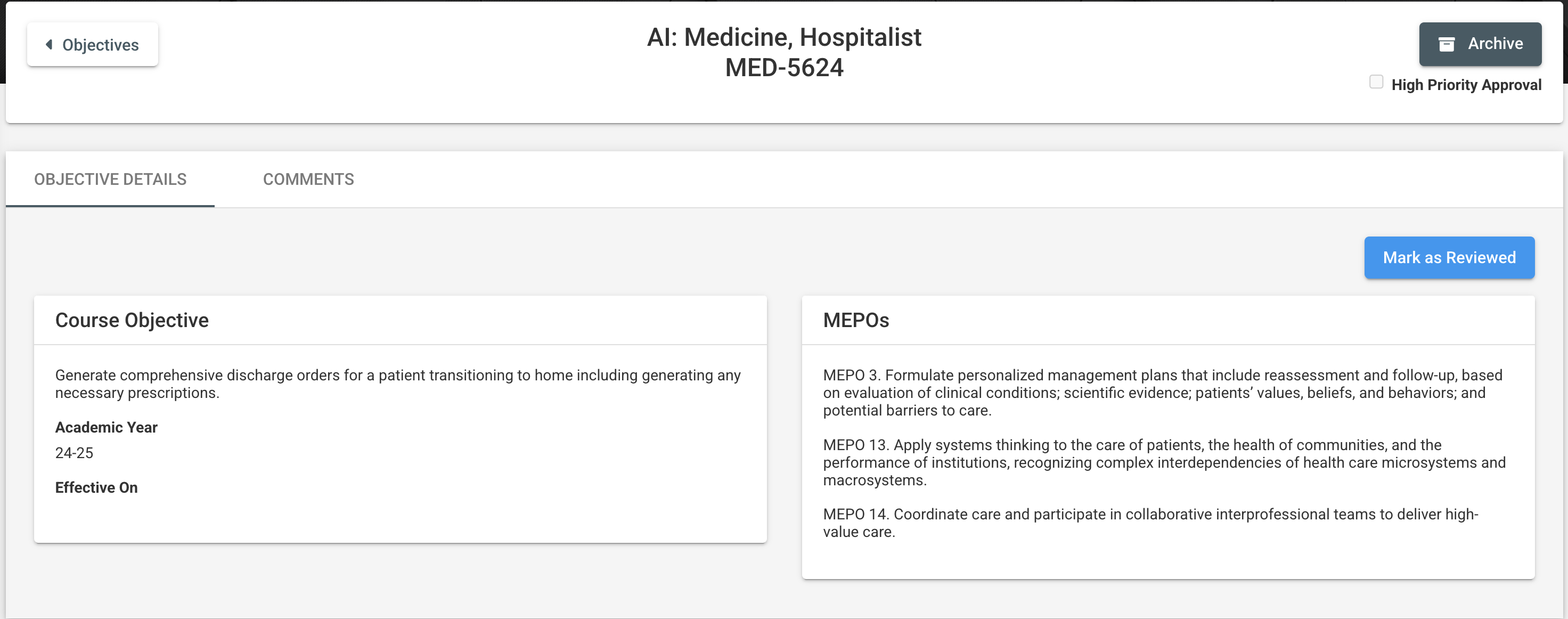This screenshot has height=619, width=1568.
Task: Click the Archive button
Action: pyautogui.click(x=1480, y=44)
